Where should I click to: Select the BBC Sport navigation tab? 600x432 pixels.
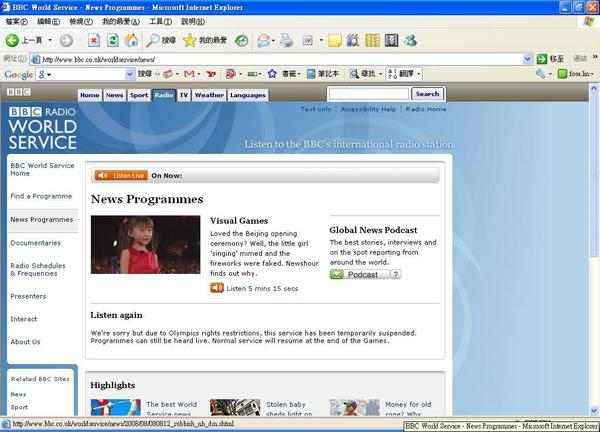139,95
